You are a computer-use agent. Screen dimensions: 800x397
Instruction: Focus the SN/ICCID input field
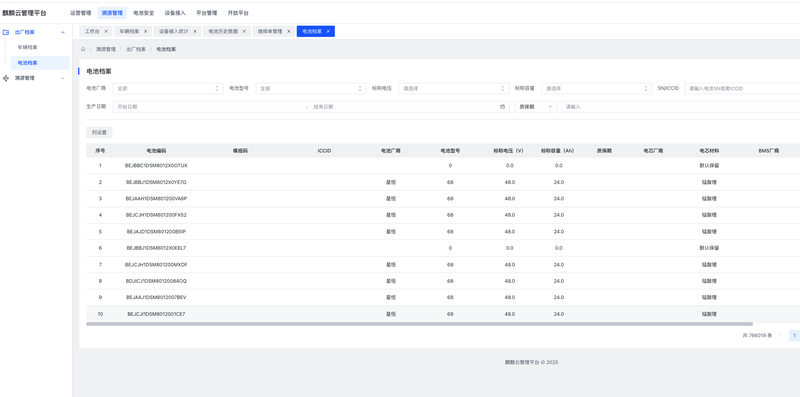point(742,88)
